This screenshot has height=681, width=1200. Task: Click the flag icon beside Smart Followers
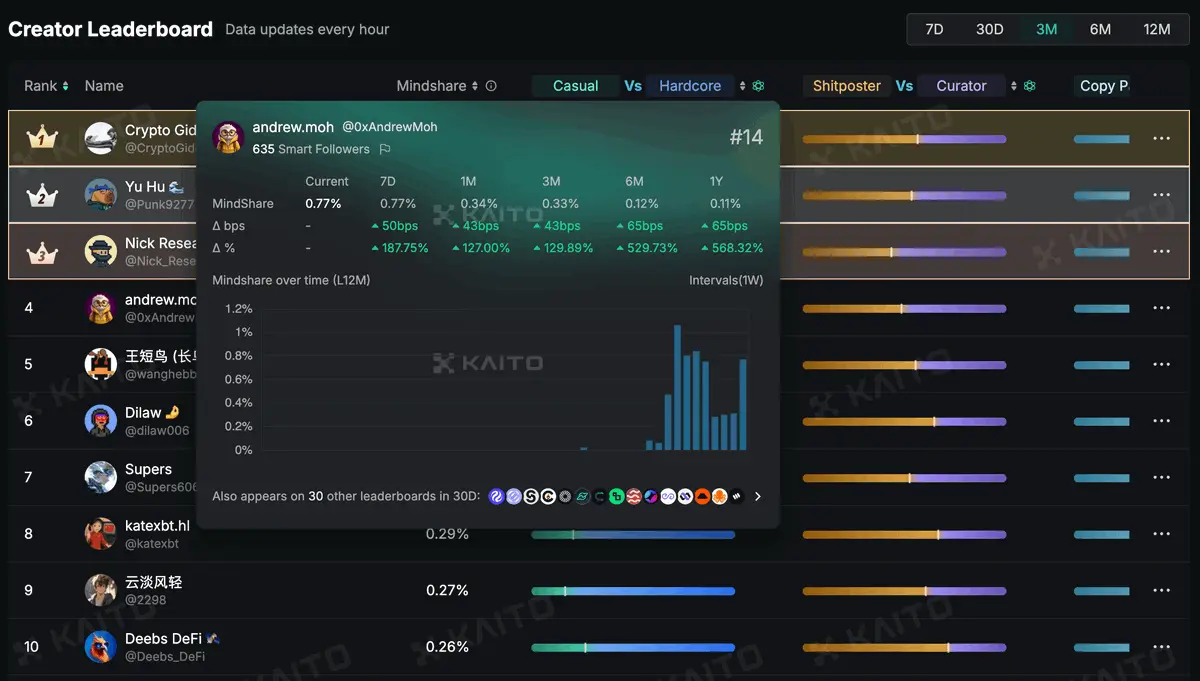tap(384, 149)
